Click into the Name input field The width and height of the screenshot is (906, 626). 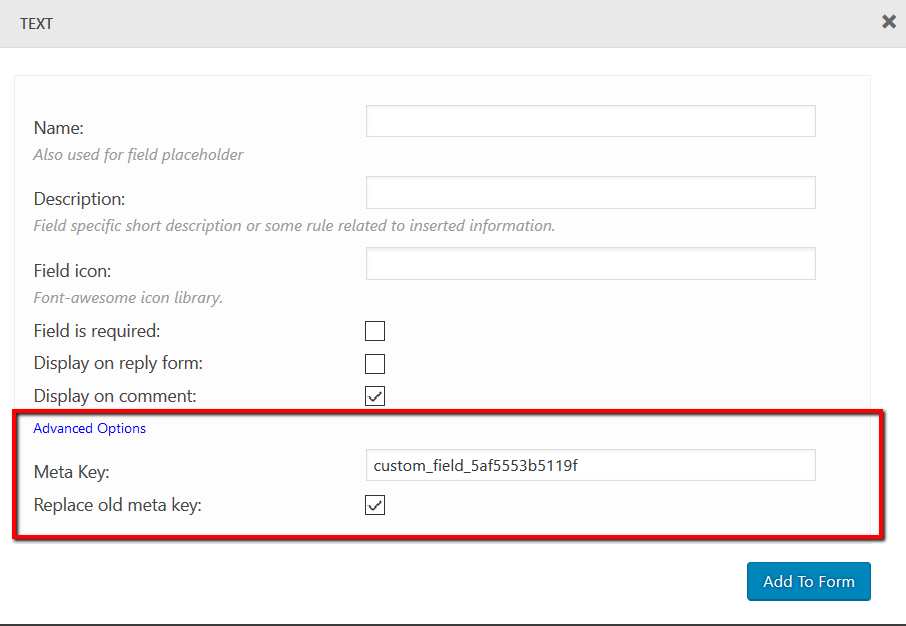[590, 121]
